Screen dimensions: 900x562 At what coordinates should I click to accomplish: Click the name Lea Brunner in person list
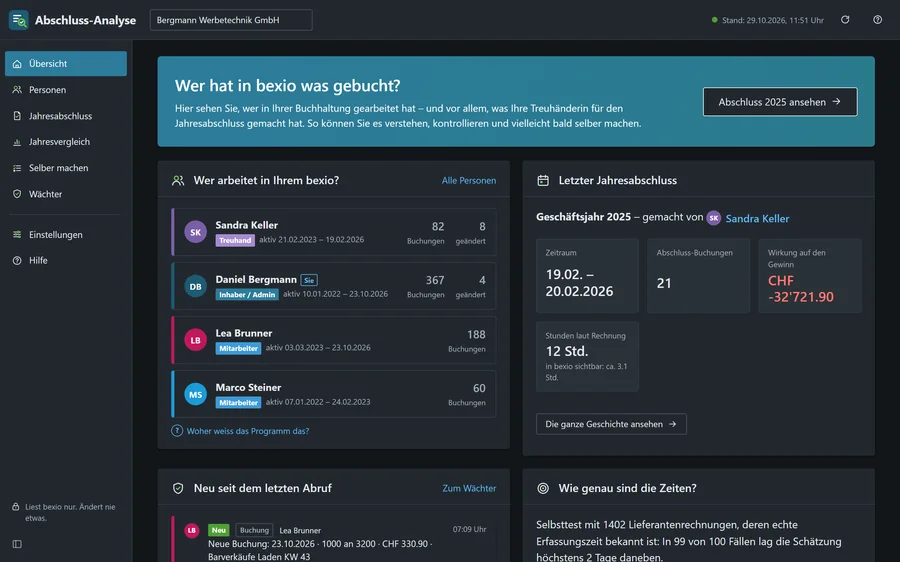[244, 333]
